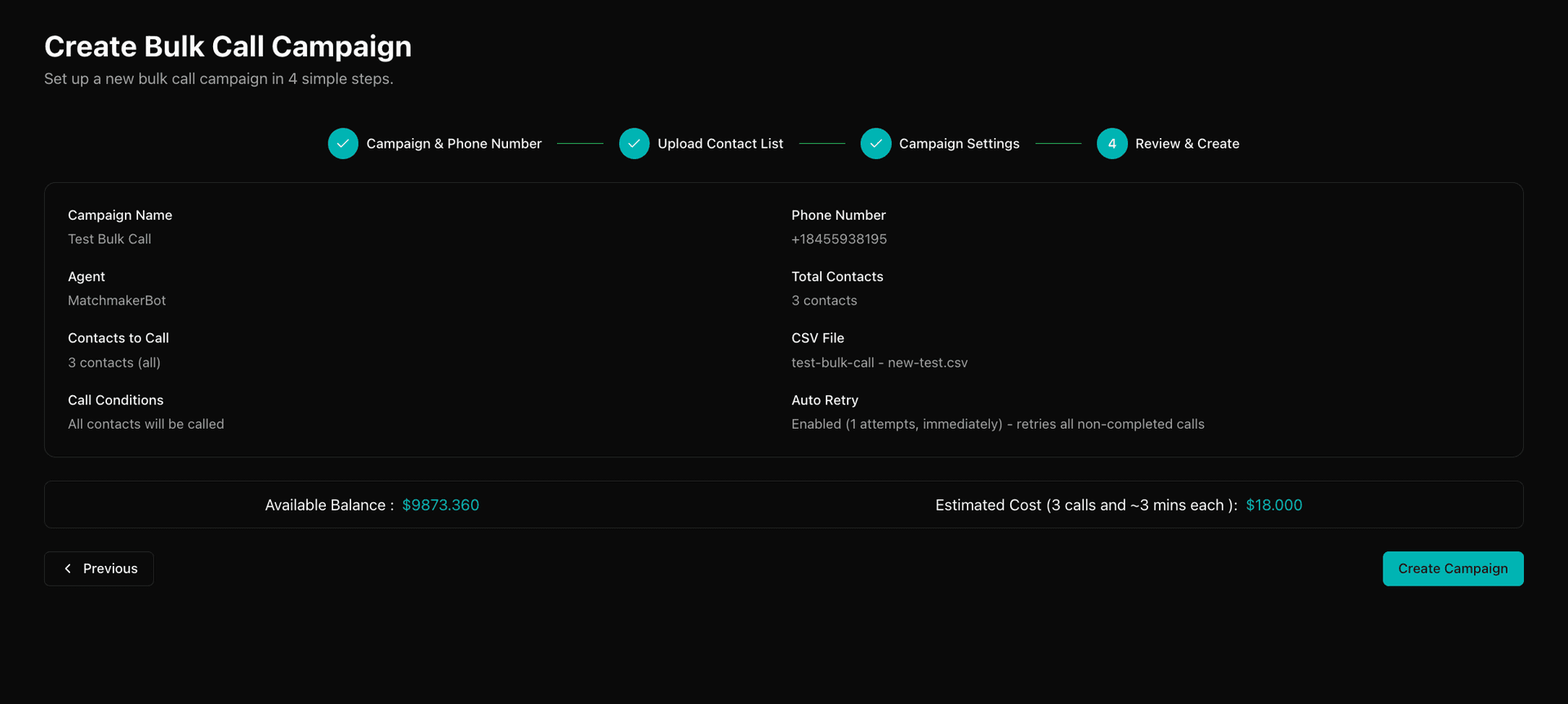Click the 3 contacts (all) value
The height and width of the screenshot is (704, 1568).
114,363
